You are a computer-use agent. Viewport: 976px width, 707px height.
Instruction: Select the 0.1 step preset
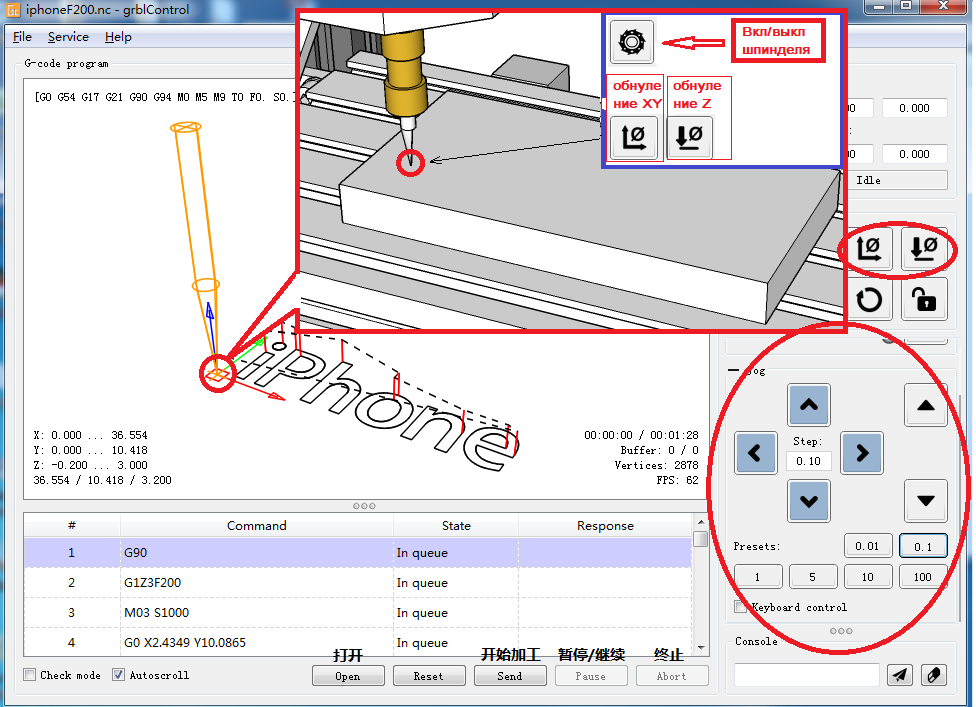pos(923,546)
